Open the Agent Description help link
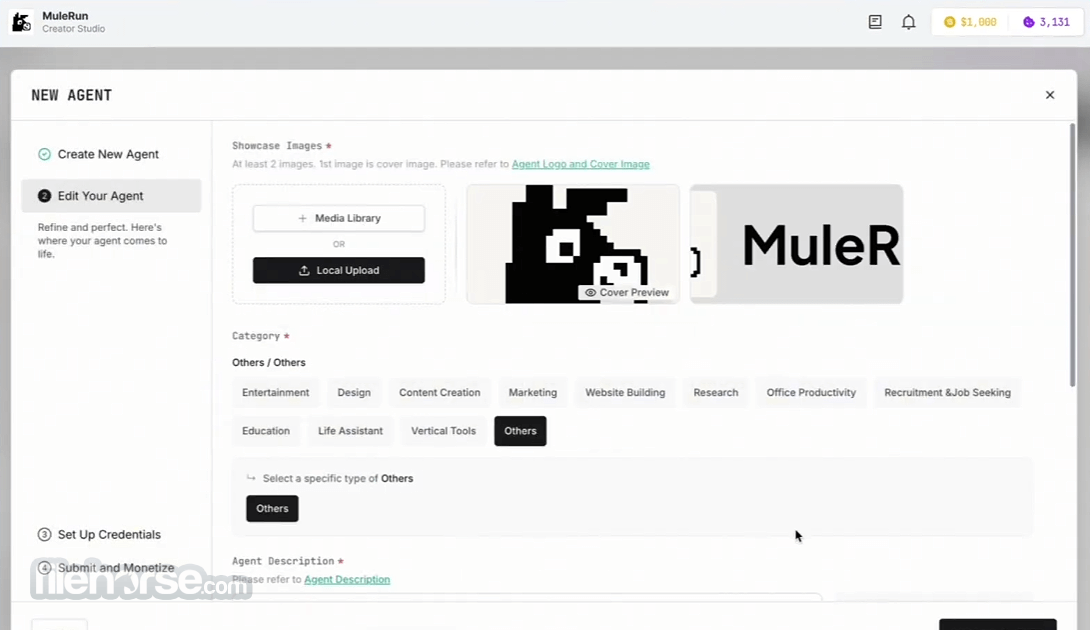1090x630 pixels. point(347,580)
